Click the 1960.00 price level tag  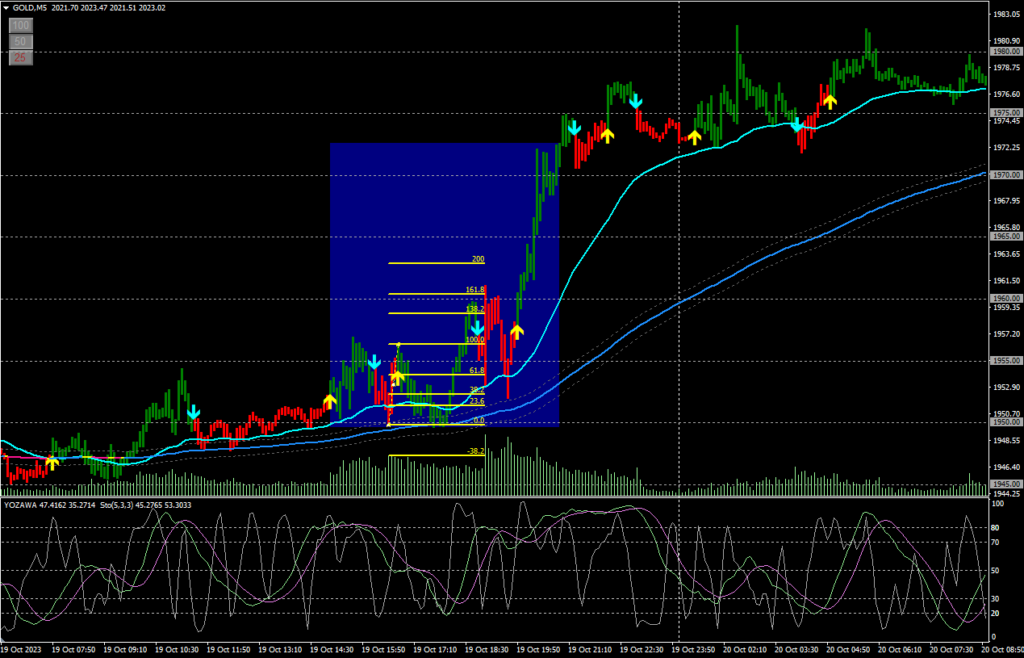pos(1006,298)
